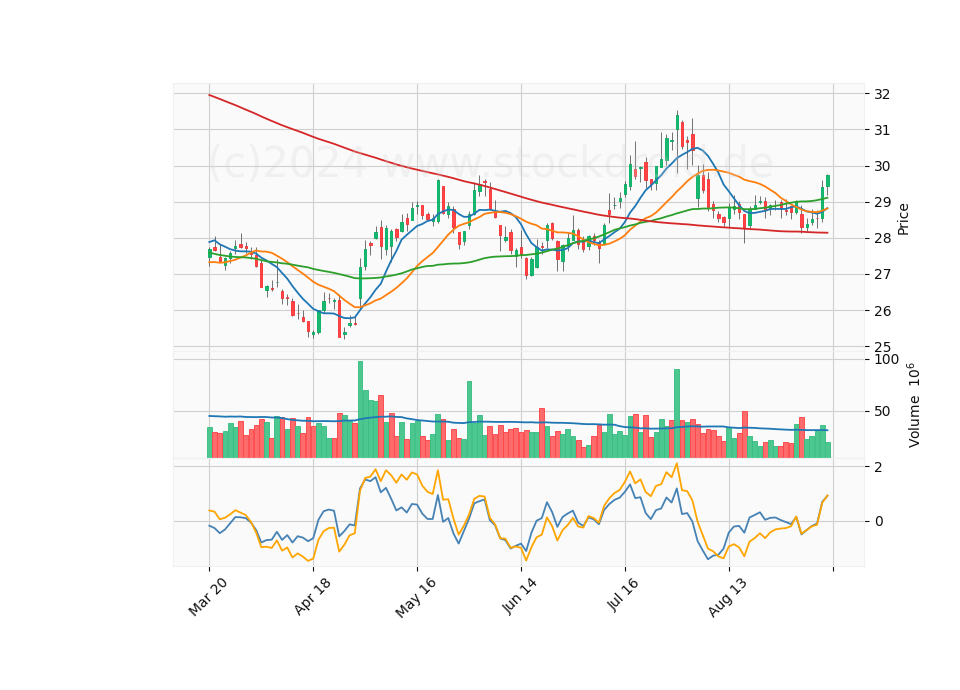Click the Apr 18 date label
Screen dimensions: 960x690
click(x=312, y=596)
